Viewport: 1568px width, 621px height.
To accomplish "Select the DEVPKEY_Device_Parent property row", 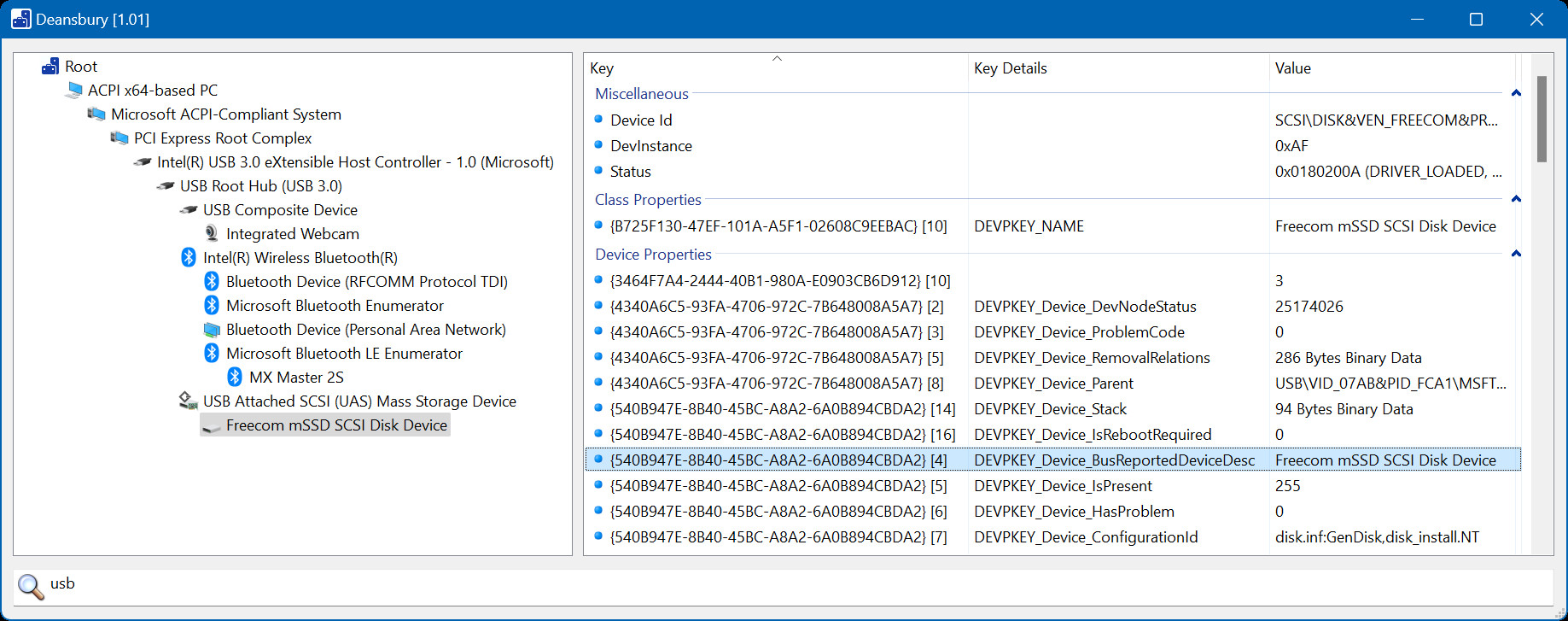I will click(x=1053, y=384).
